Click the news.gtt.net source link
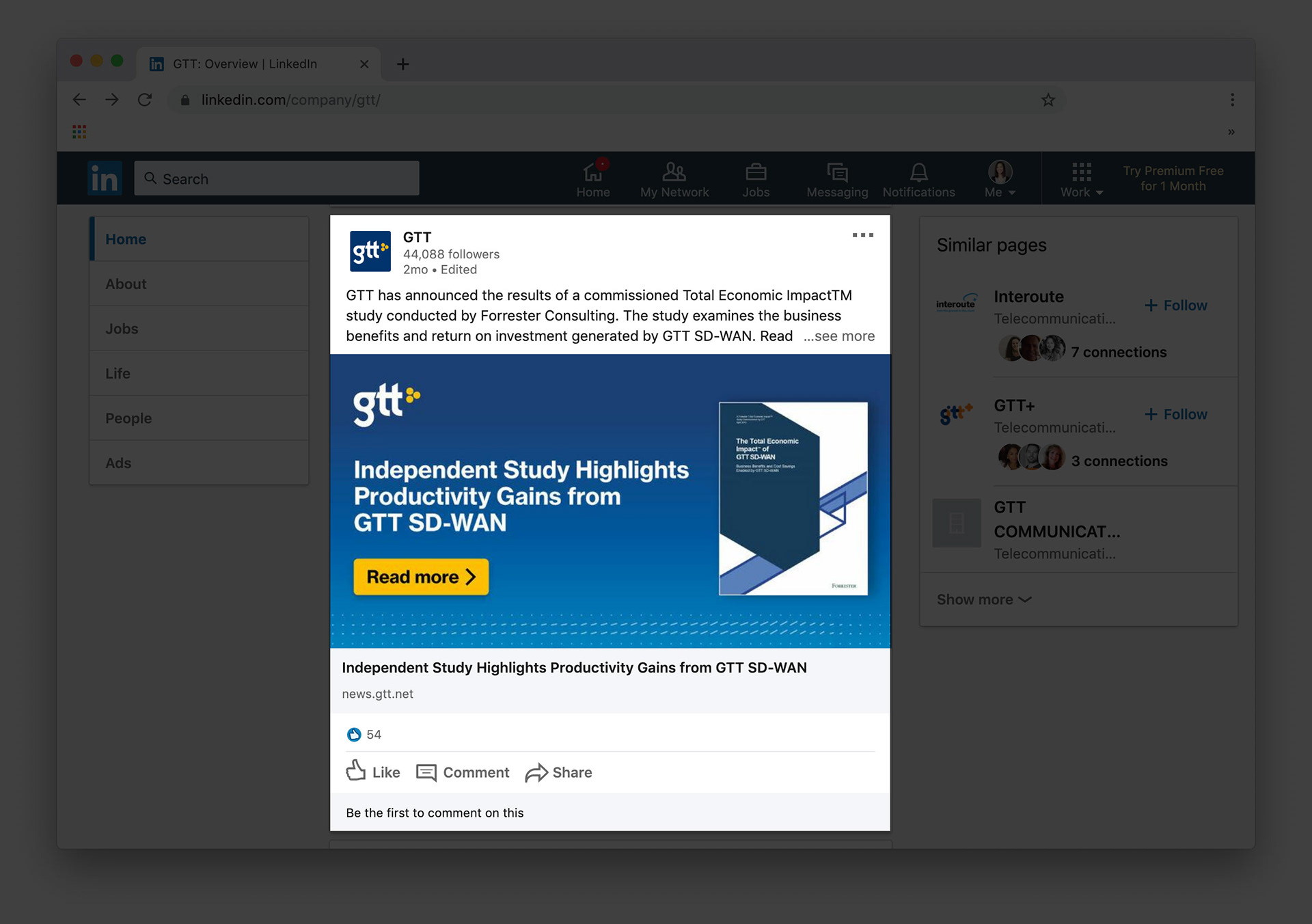 coord(377,694)
